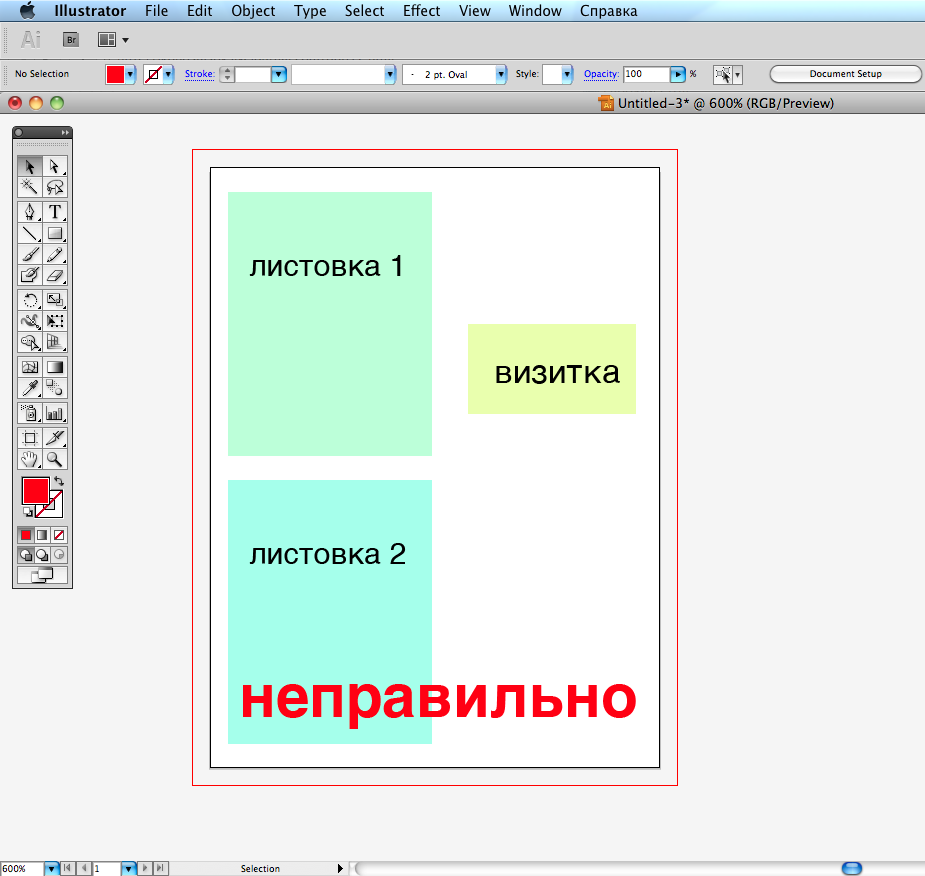This screenshot has width=925, height=876.
Task: Open the brush definition '2 pt. Oval' dropdown
Action: pos(501,74)
